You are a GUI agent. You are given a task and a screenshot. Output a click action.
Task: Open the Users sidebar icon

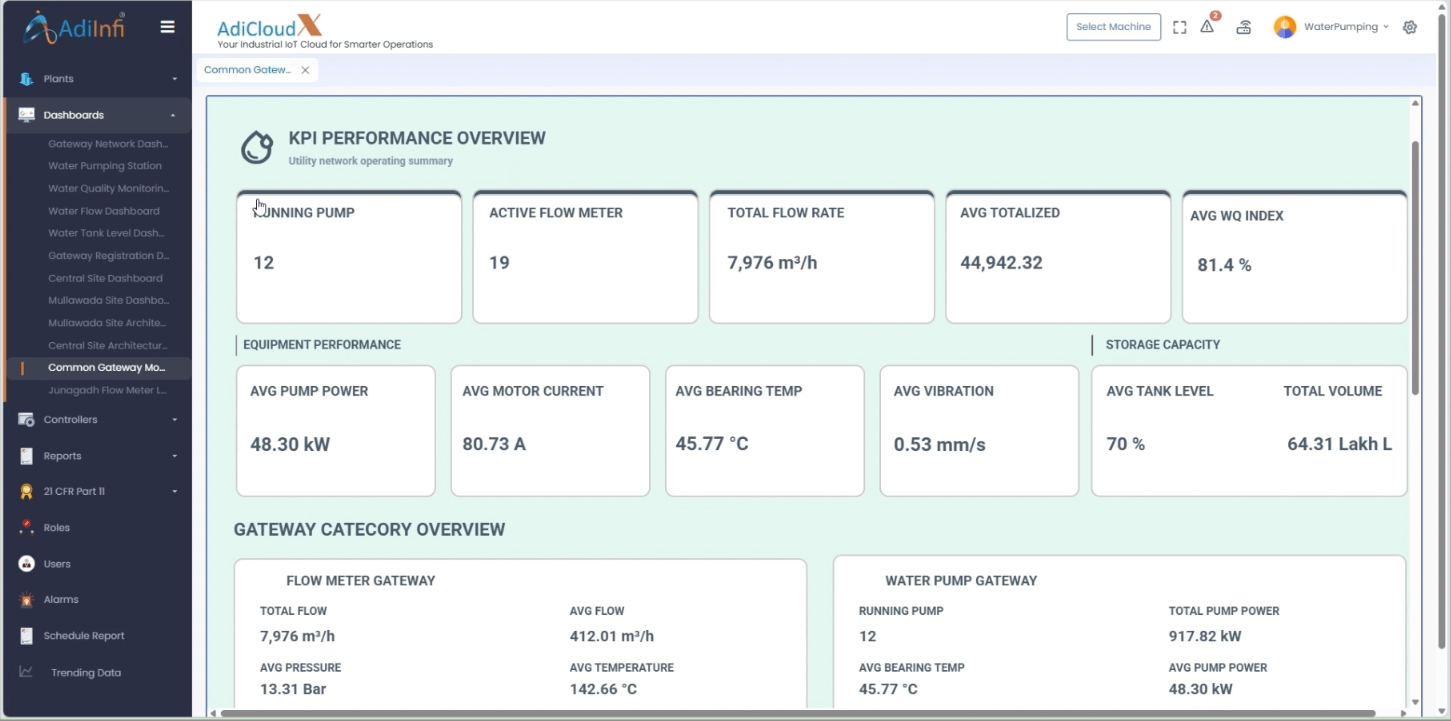26,564
